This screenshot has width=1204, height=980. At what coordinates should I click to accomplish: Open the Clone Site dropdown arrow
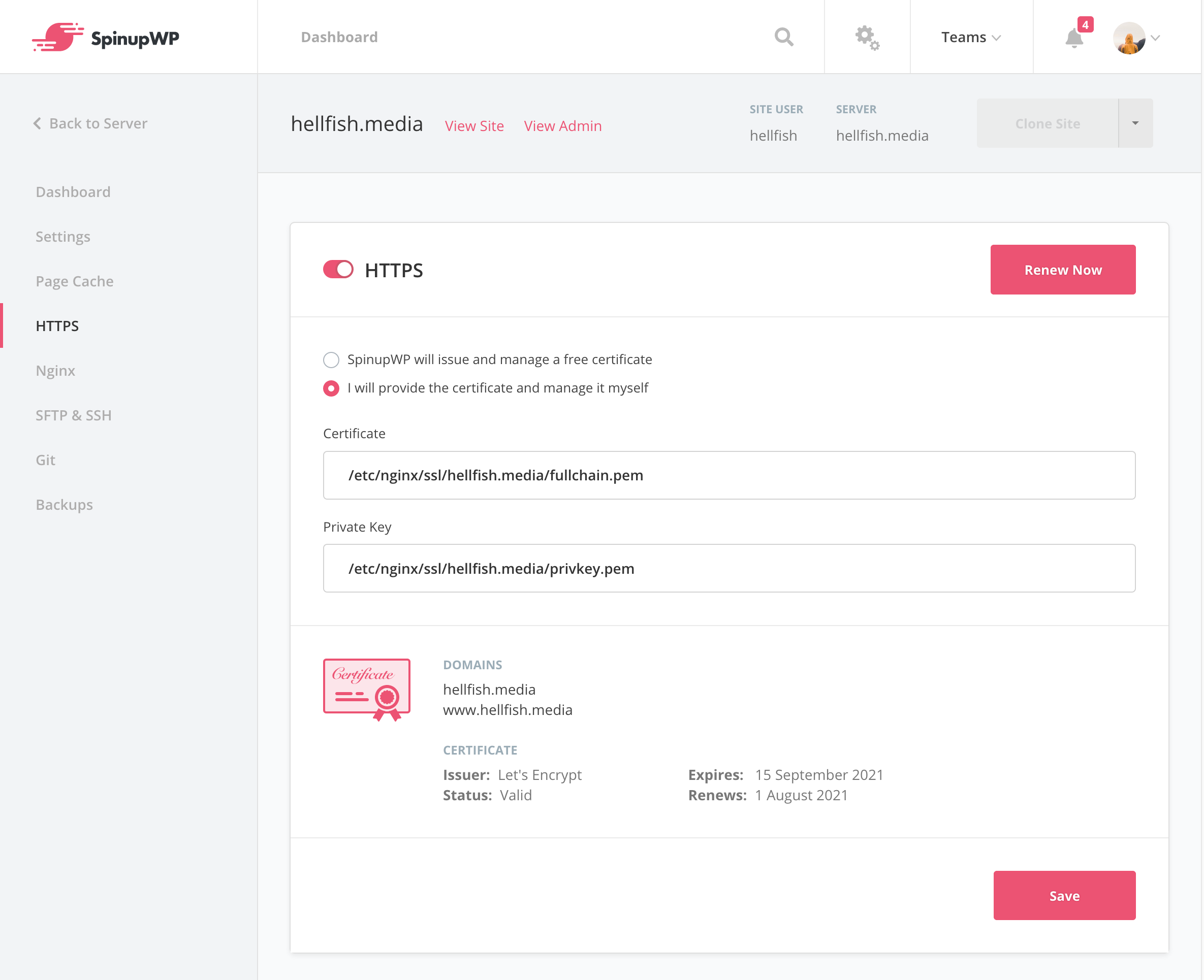(1135, 123)
